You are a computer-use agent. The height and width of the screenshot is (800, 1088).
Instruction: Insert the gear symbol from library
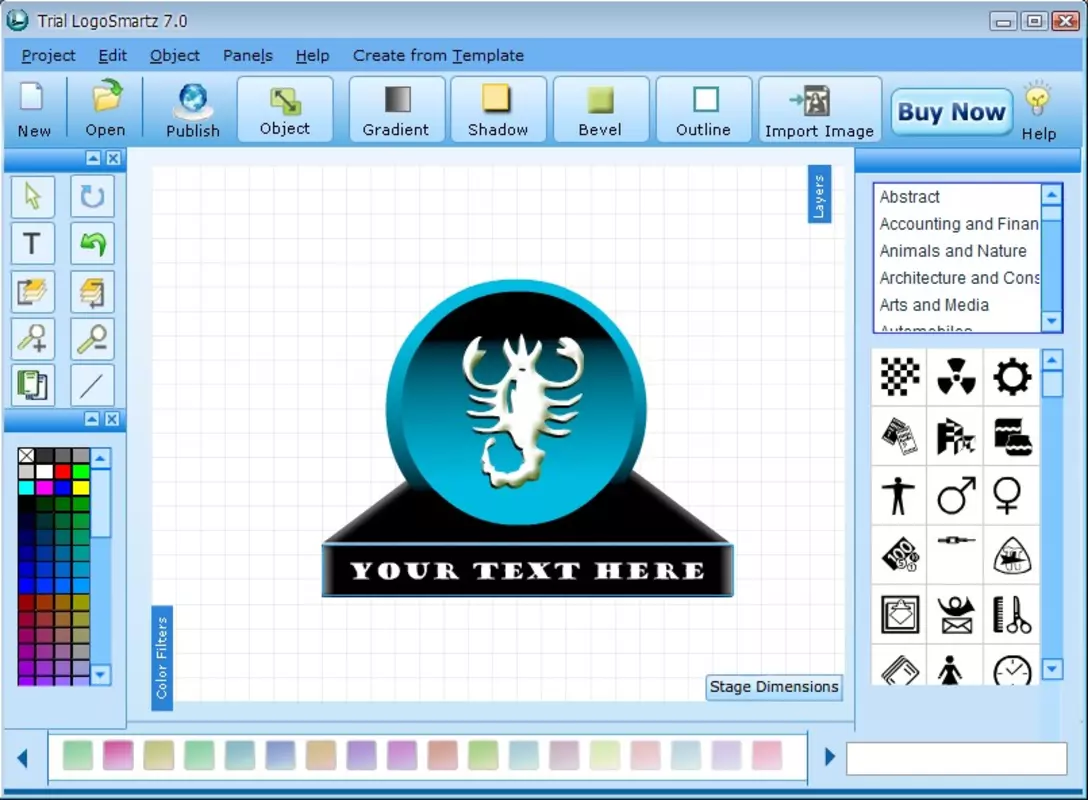1012,377
